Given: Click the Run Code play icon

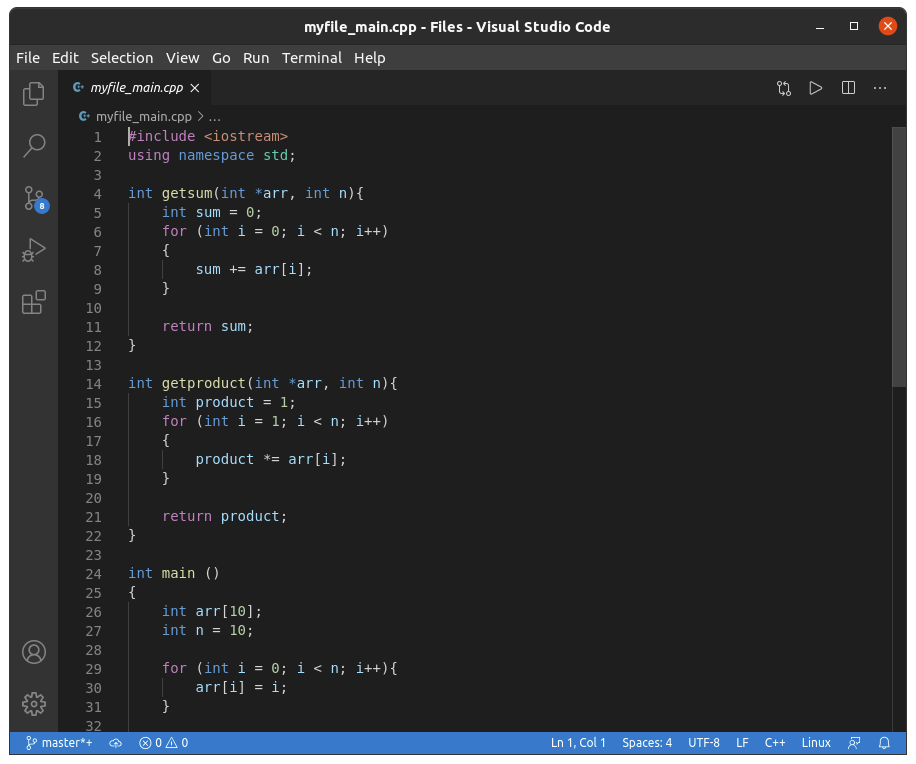Looking at the screenshot, I should (x=816, y=88).
